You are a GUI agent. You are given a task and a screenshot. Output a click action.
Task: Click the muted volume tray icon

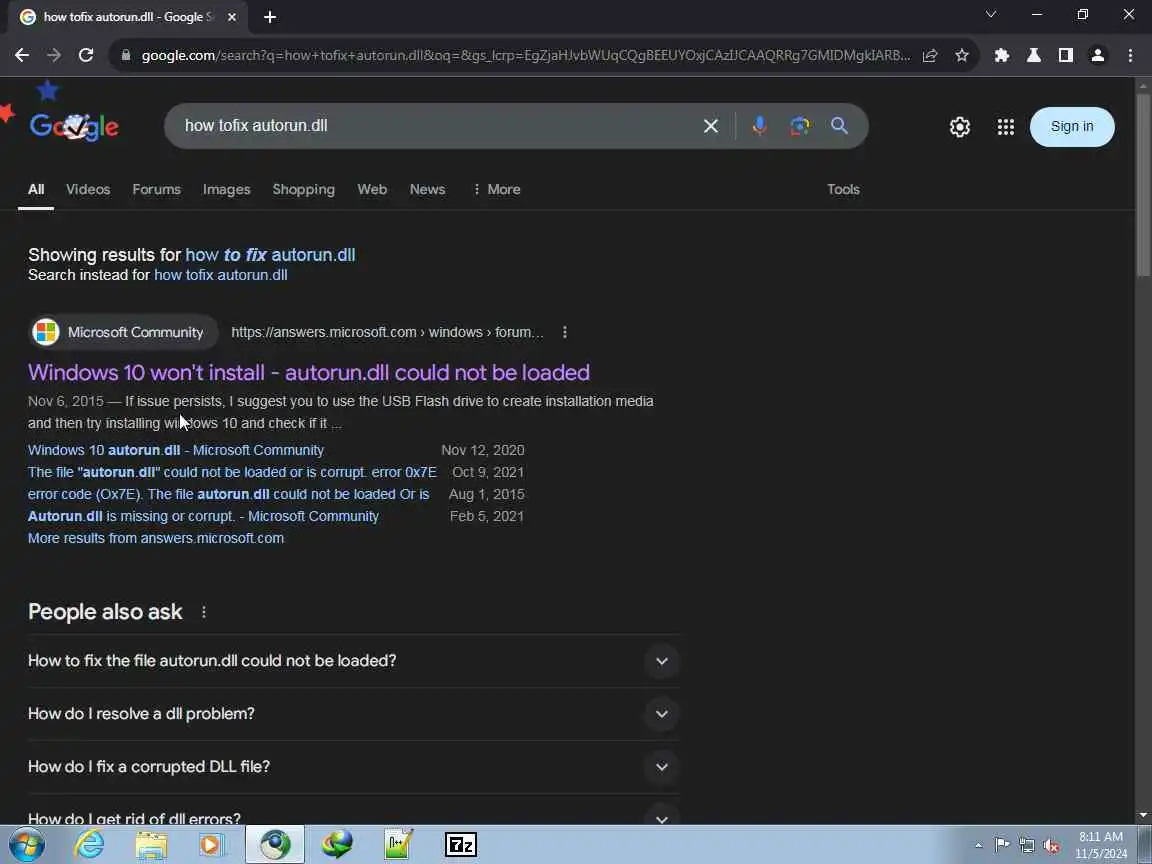[1051, 846]
